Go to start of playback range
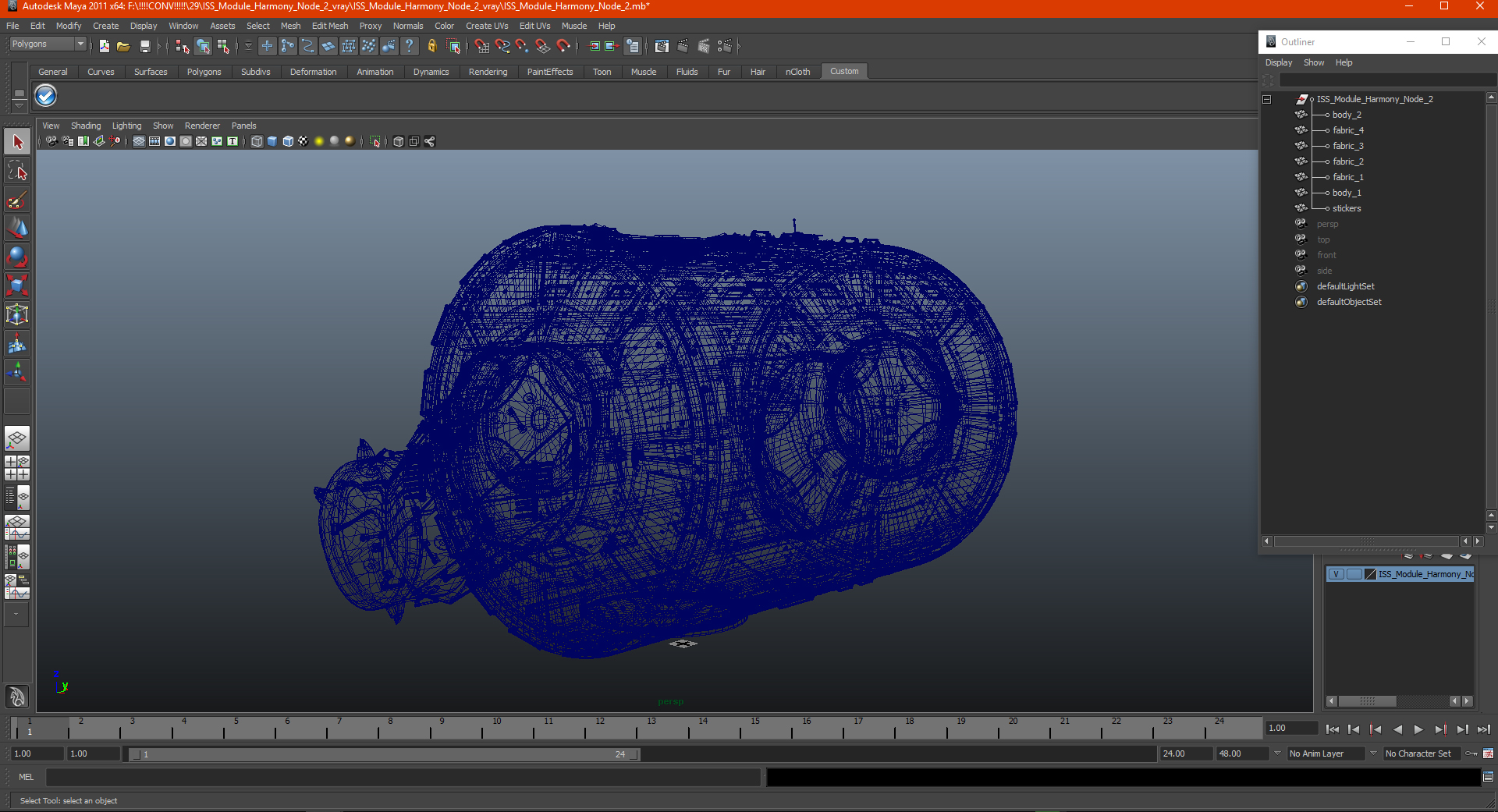 [1333, 729]
